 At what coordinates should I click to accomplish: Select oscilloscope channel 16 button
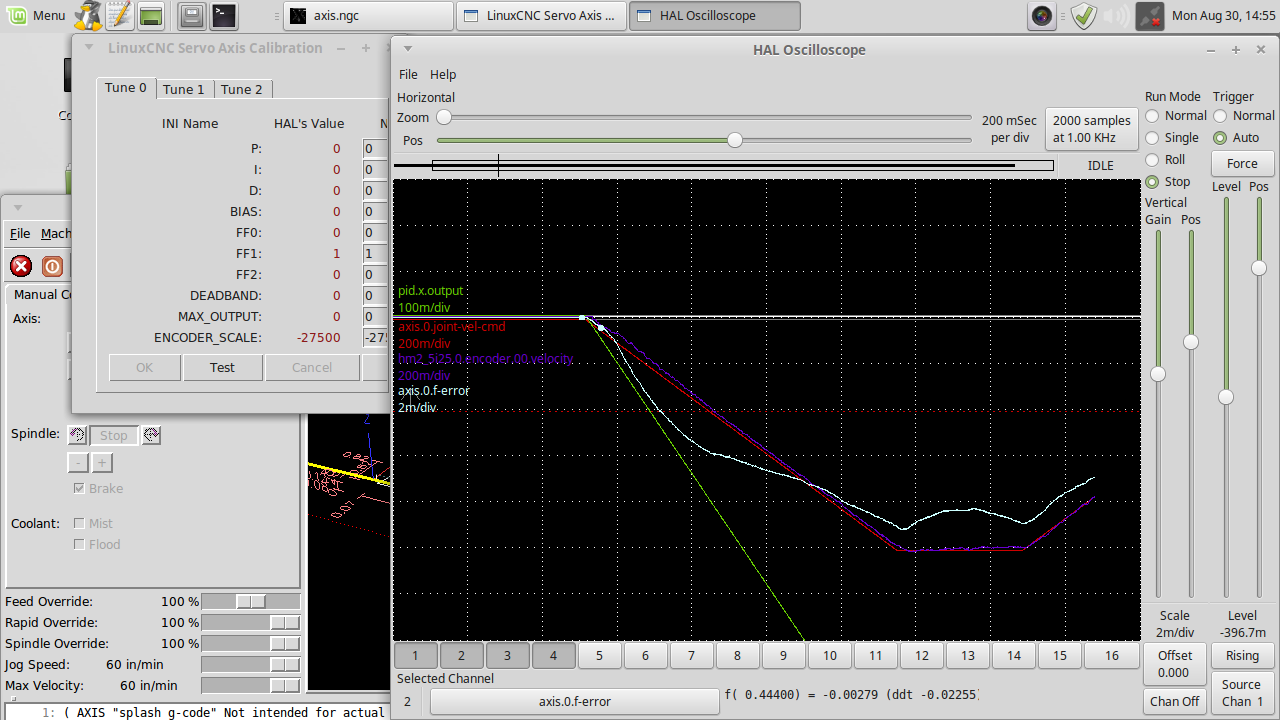coord(1111,656)
